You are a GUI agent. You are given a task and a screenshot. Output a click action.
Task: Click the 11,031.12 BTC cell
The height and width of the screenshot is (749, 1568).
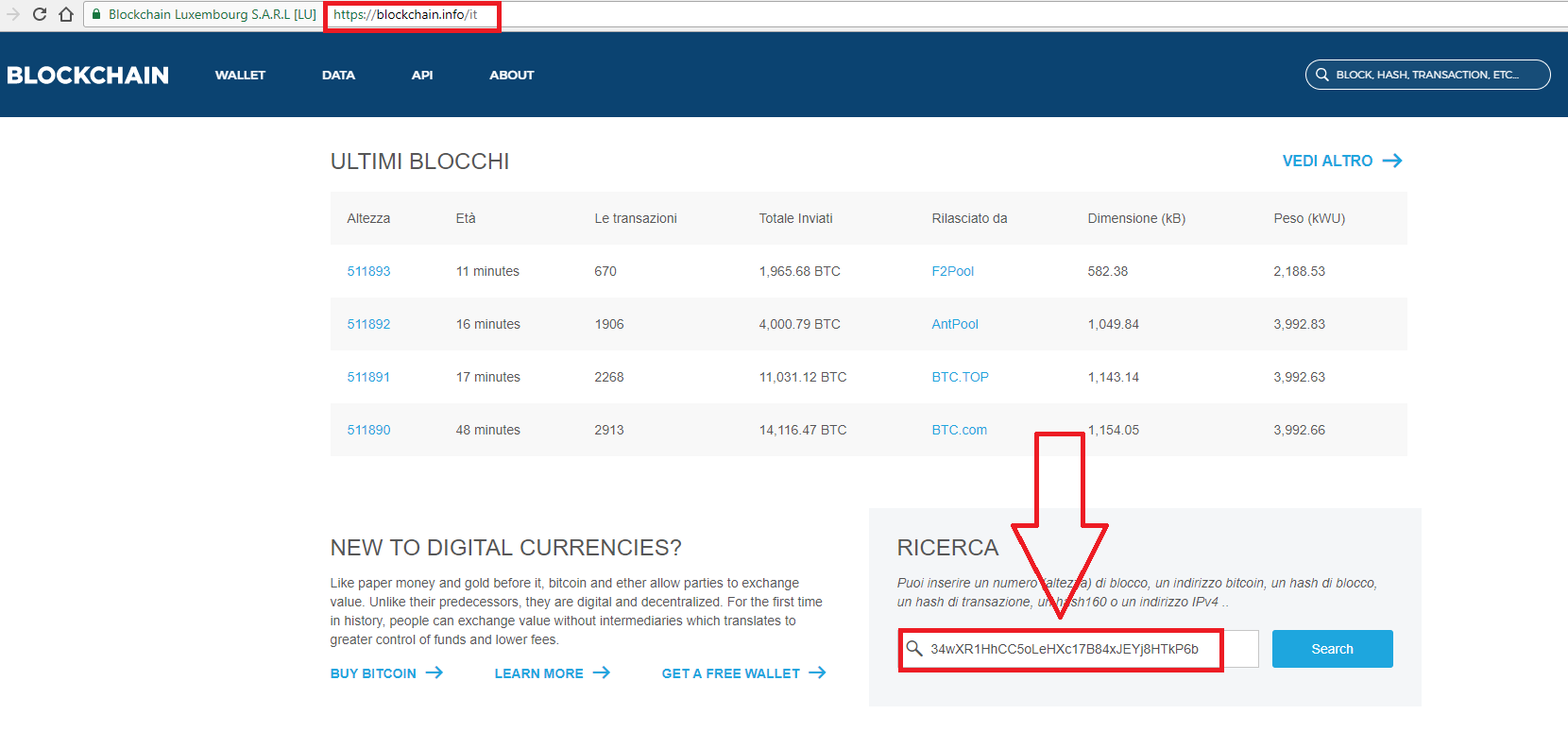pyautogui.click(x=803, y=377)
